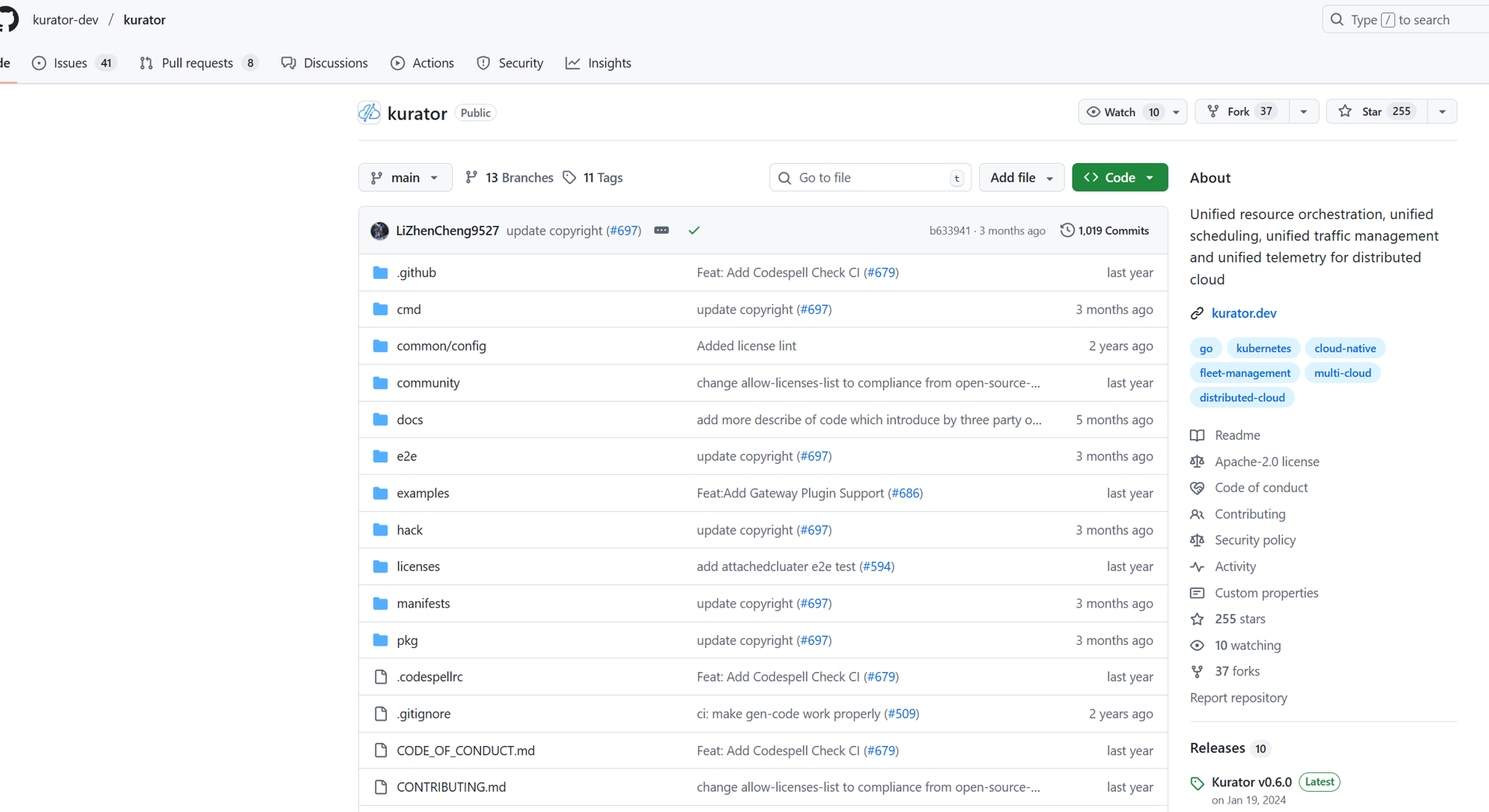
Task: Click the search magnifier icon in header
Action: (x=1337, y=19)
